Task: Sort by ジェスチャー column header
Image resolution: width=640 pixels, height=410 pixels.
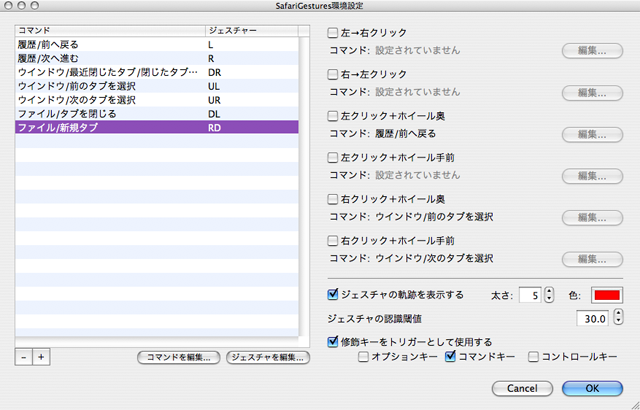Action: pos(252,31)
